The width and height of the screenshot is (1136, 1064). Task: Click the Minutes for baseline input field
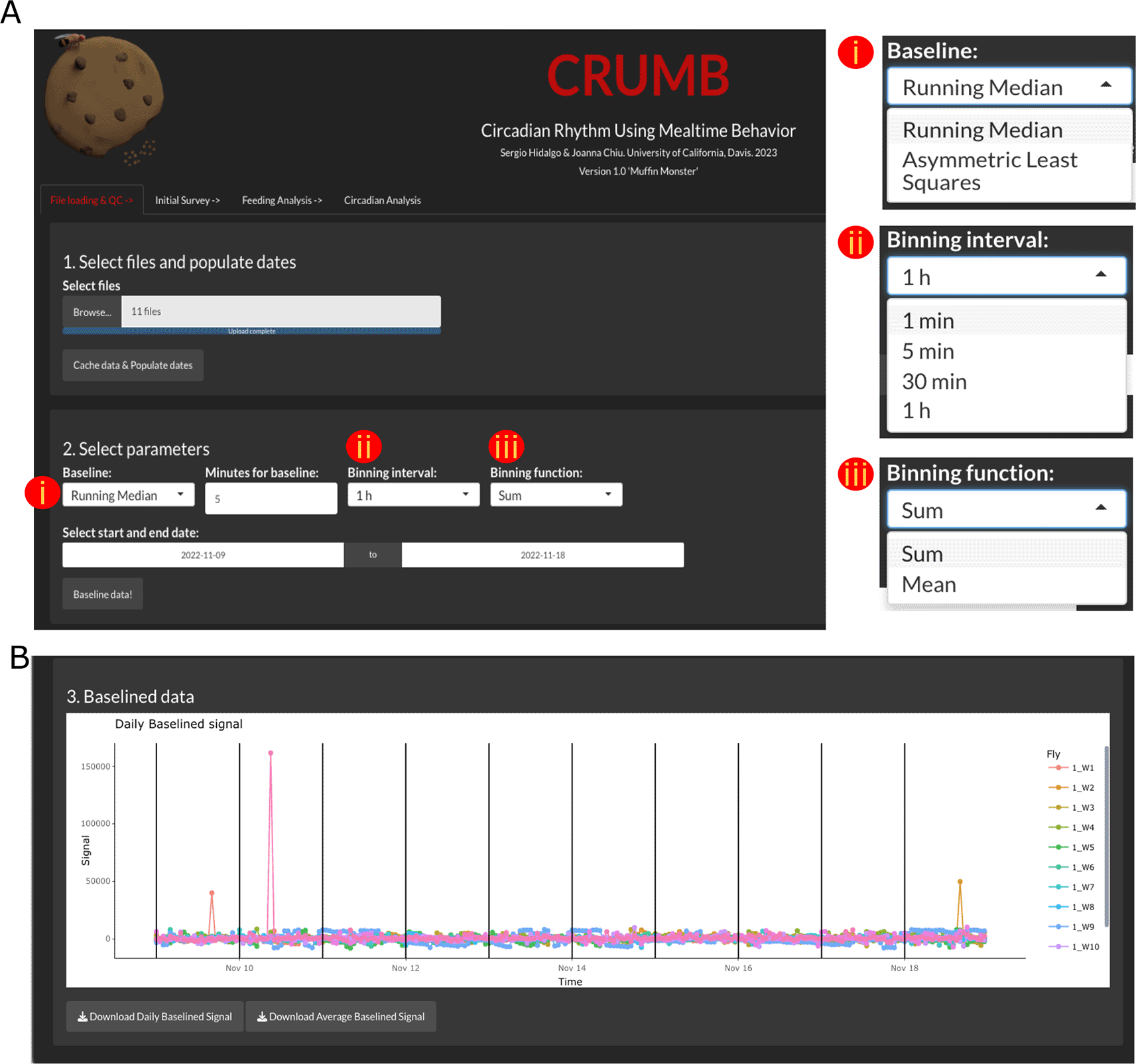[x=271, y=499]
